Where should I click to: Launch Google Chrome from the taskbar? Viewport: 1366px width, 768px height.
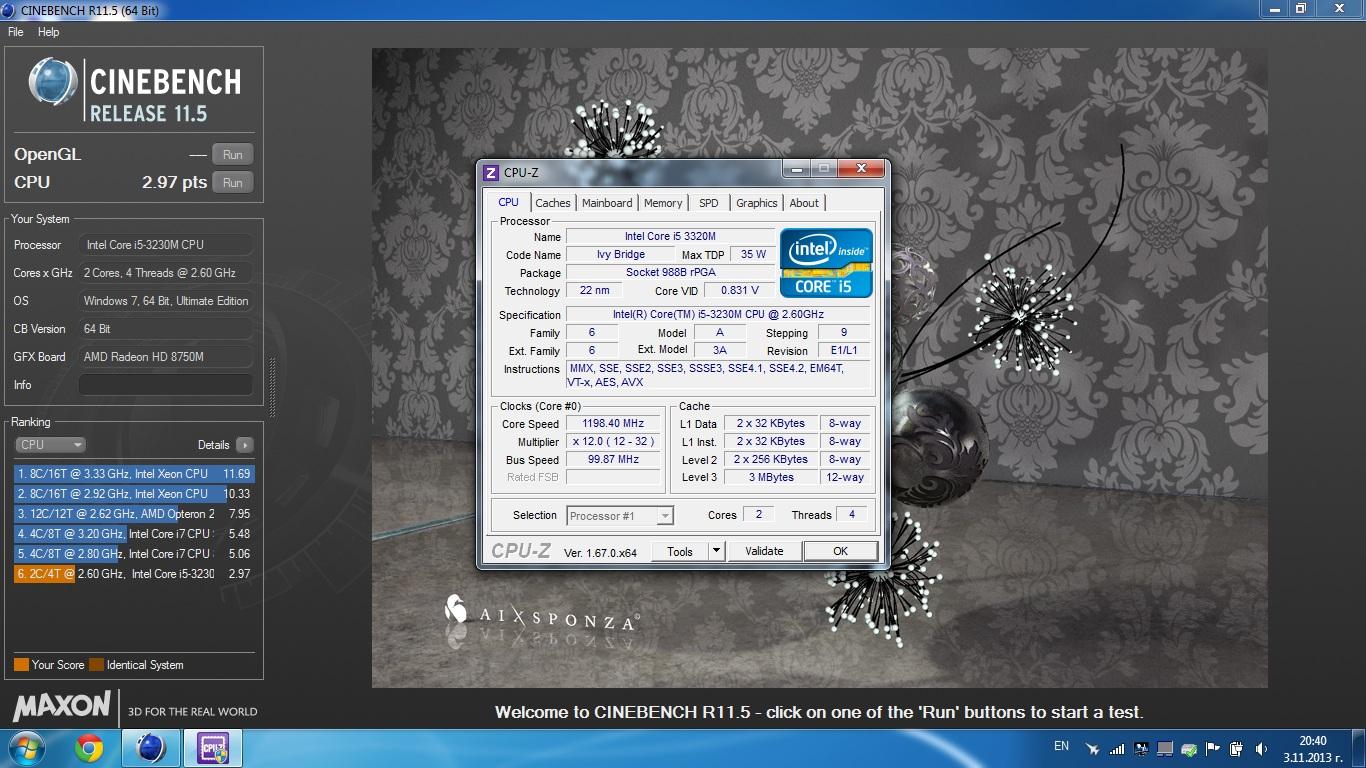[89, 748]
